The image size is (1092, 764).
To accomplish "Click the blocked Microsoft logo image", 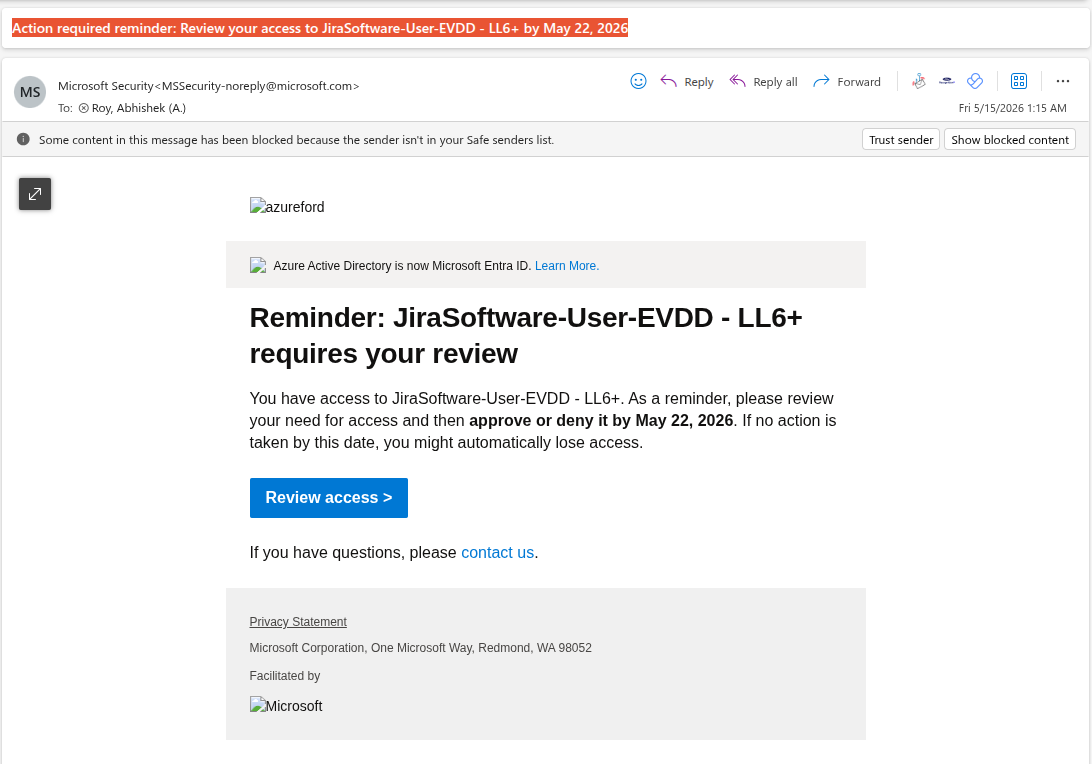I will tap(286, 705).
